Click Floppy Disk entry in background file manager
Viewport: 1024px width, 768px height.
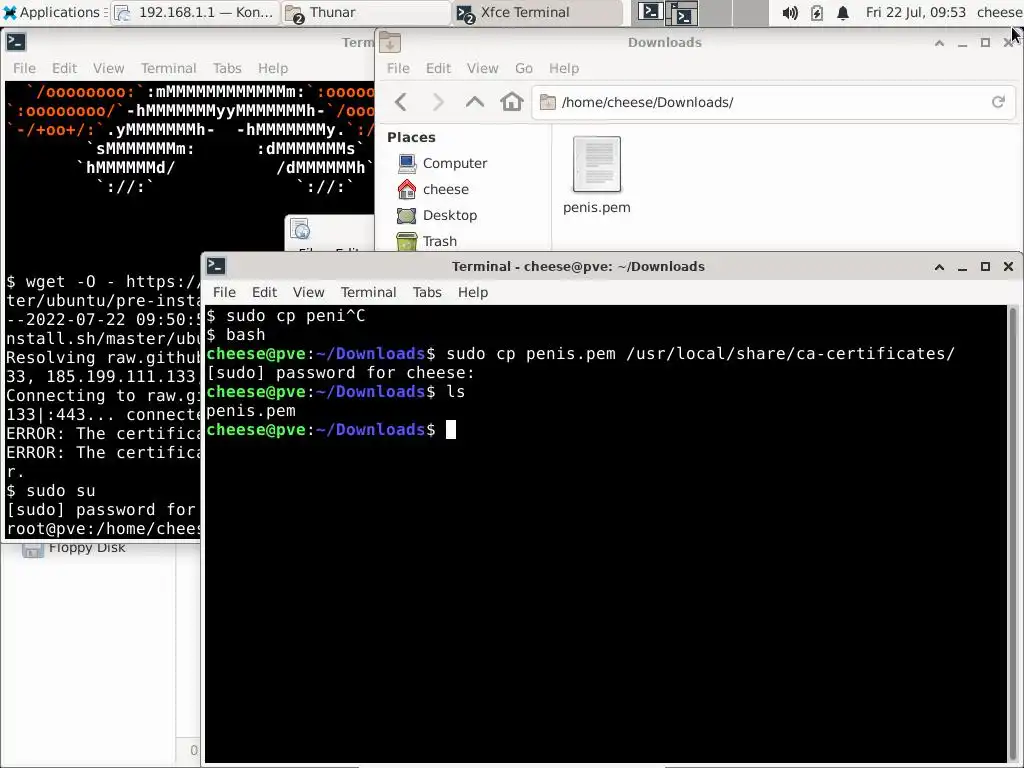pos(74,548)
